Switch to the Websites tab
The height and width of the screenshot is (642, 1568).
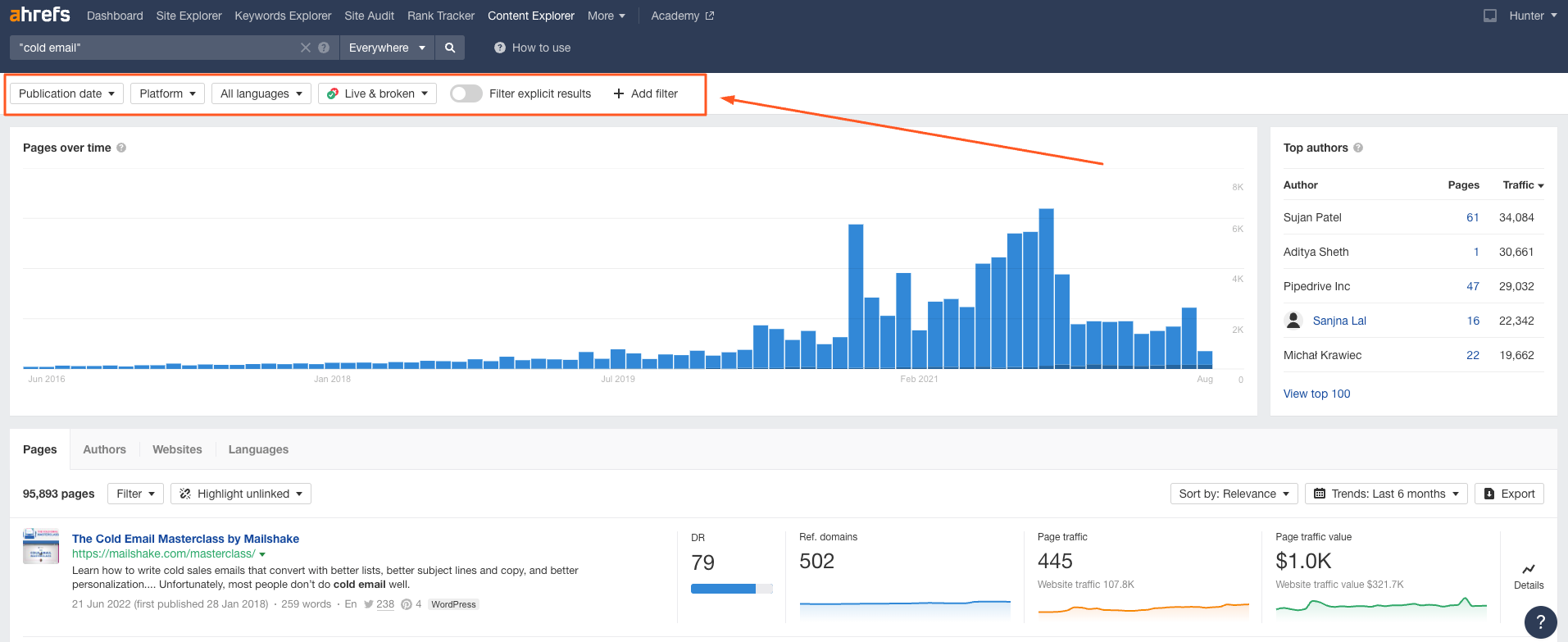coord(177,449)
